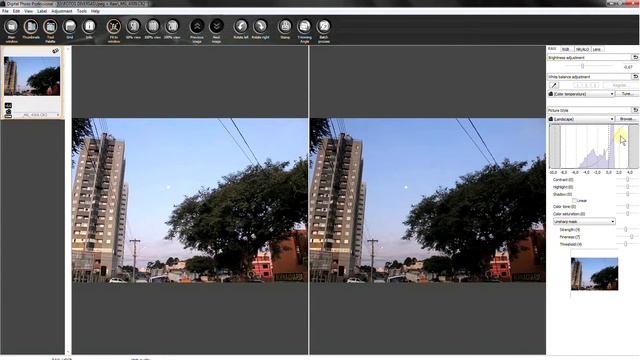Show the Grid overlay
The height and width of the screenshot is (360, 640).
click(70, 27)
